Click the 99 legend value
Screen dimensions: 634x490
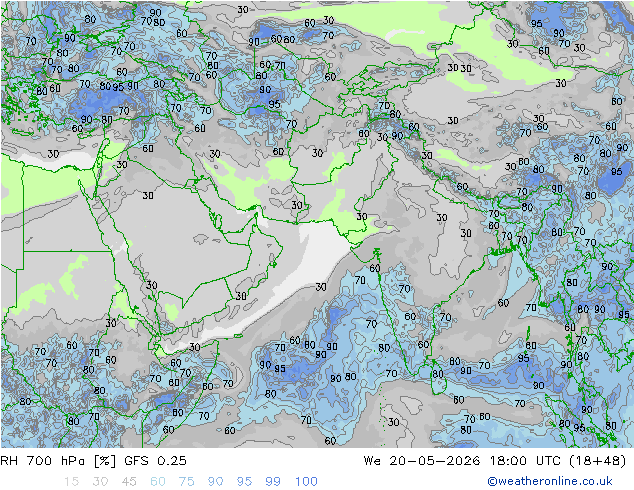pos(273,481)
